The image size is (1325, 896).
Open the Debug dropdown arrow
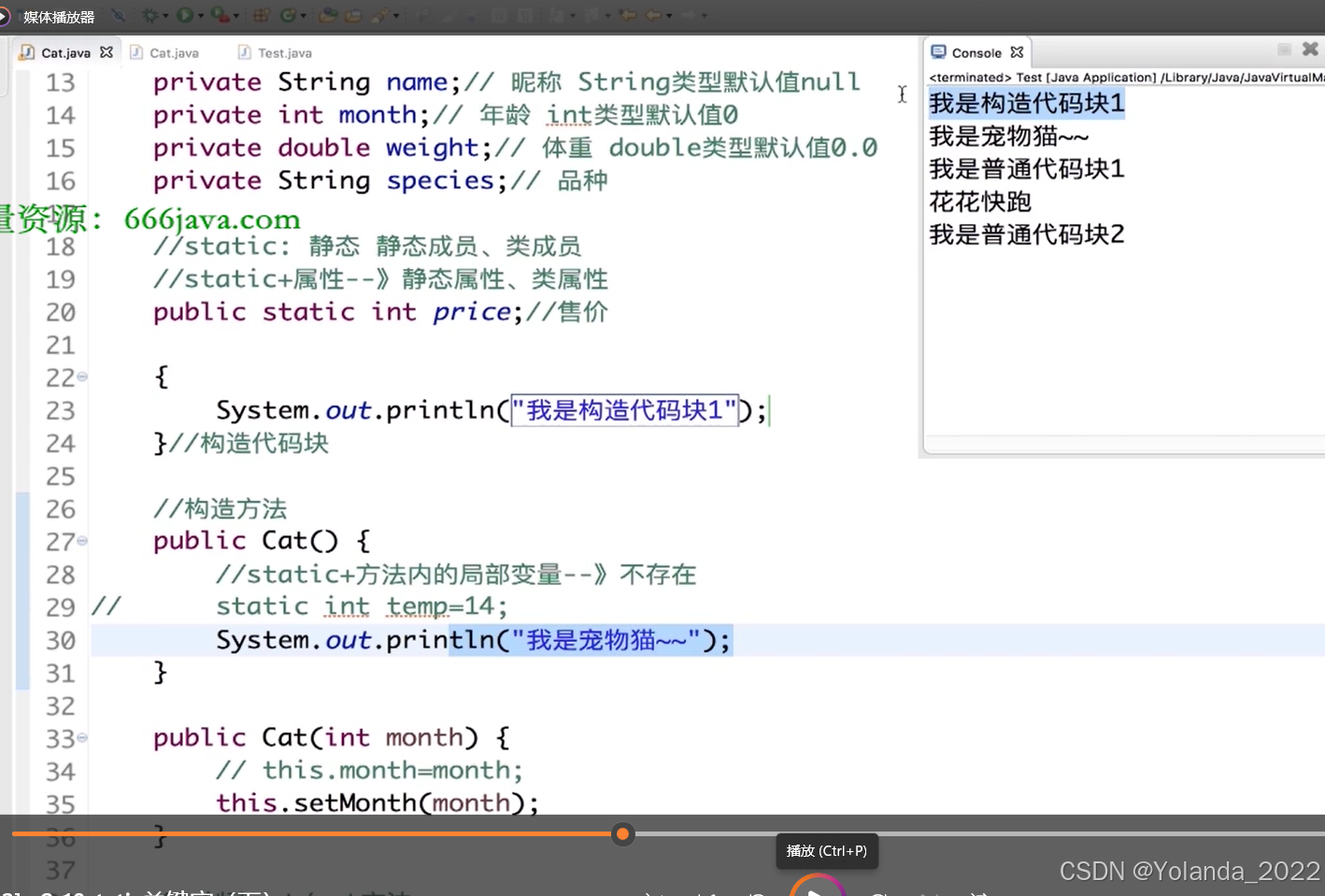[165, 16]
